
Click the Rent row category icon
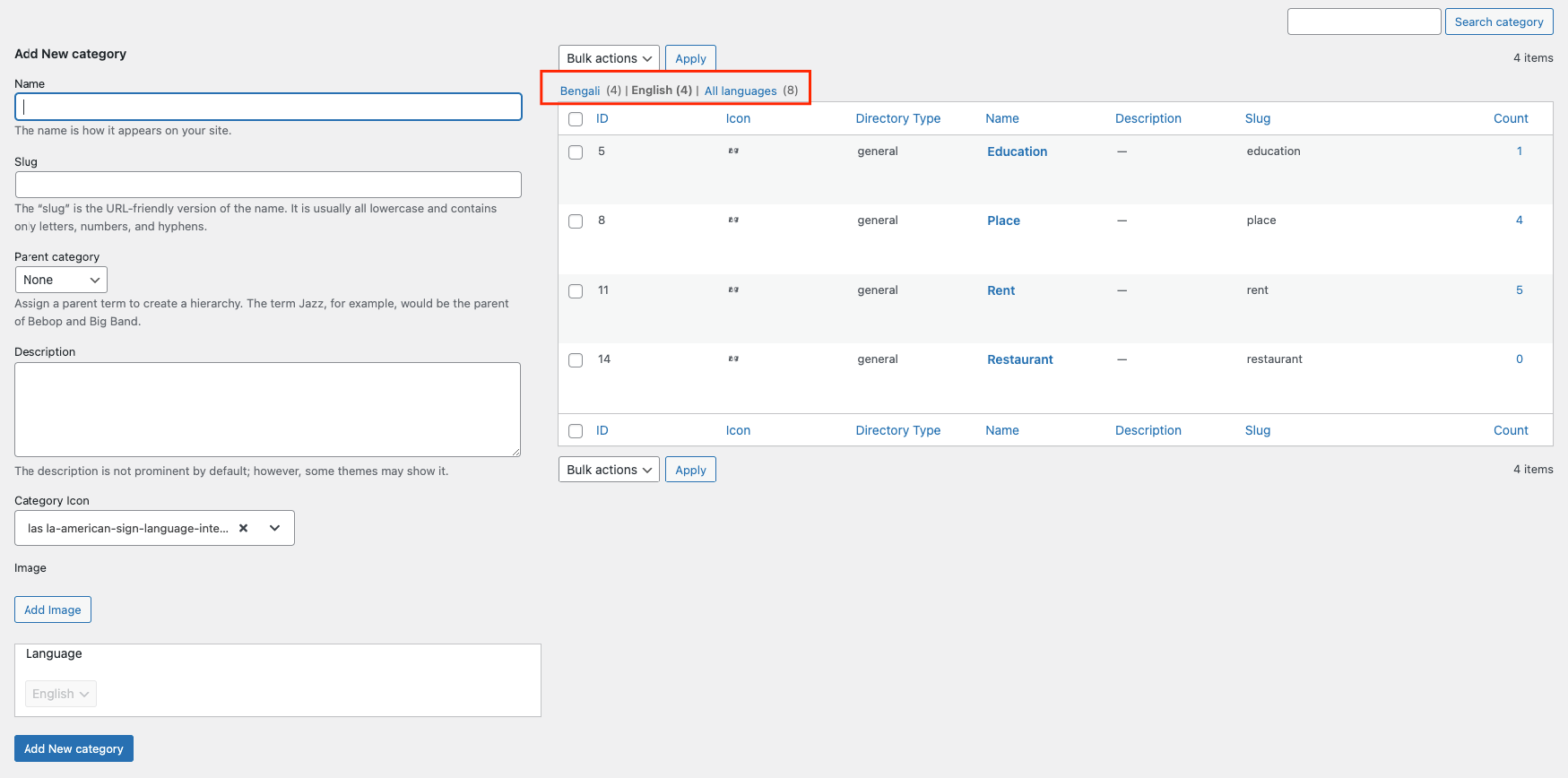point(733,290)
